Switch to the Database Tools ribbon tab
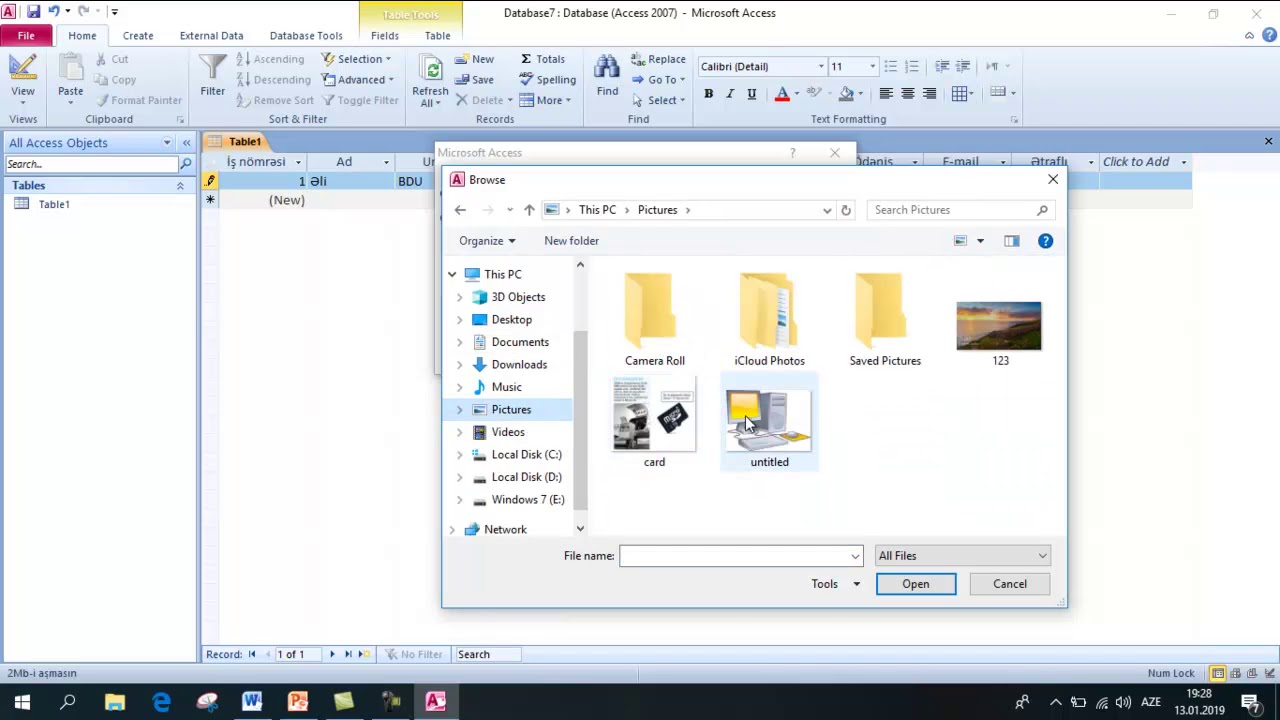Image resolution: width=1280 pixels, height=720 pixels. (x=306, y=36)
